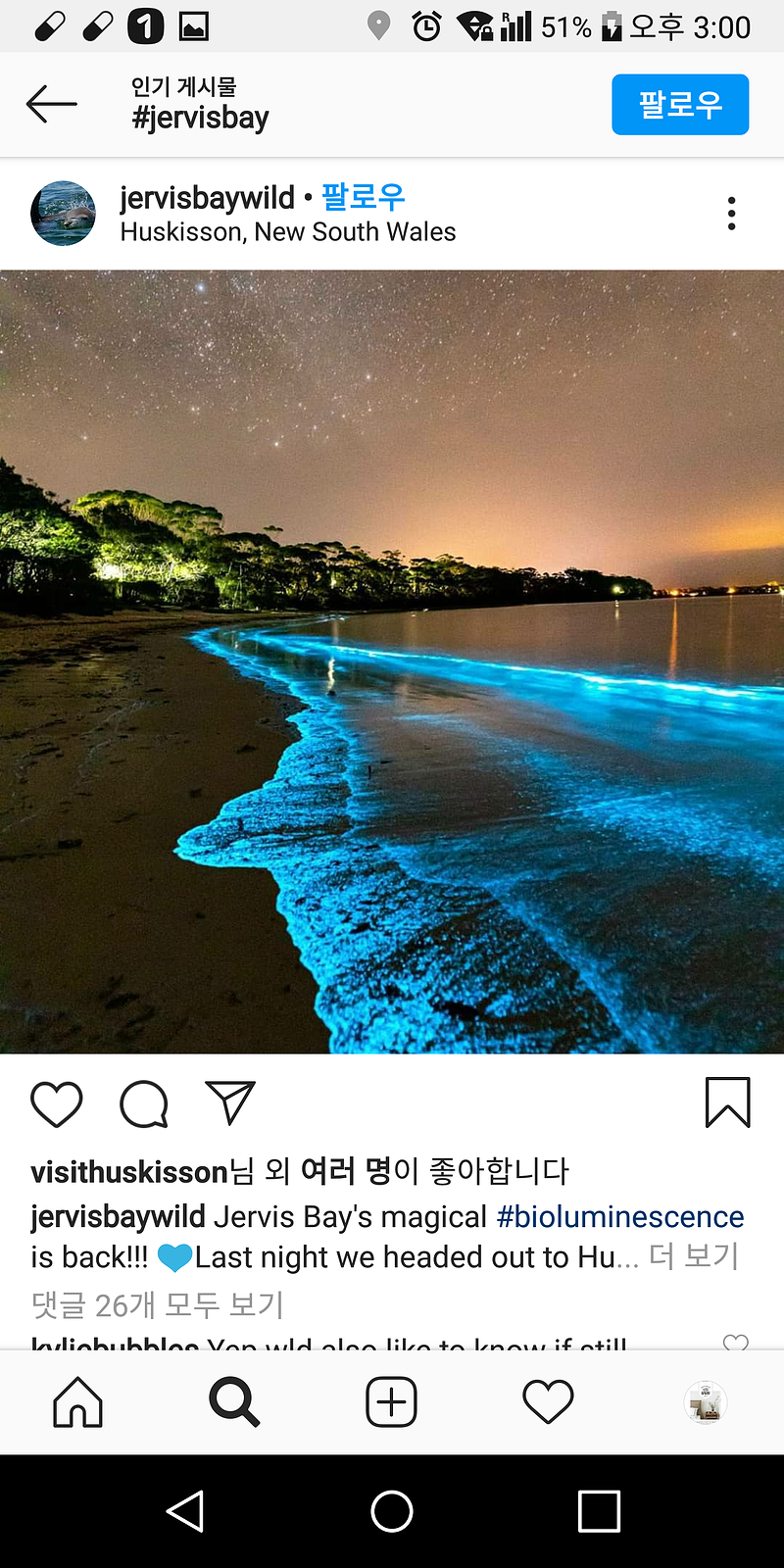
Task: Open the three-dot post options menu
Action: (x=731, y=214)
